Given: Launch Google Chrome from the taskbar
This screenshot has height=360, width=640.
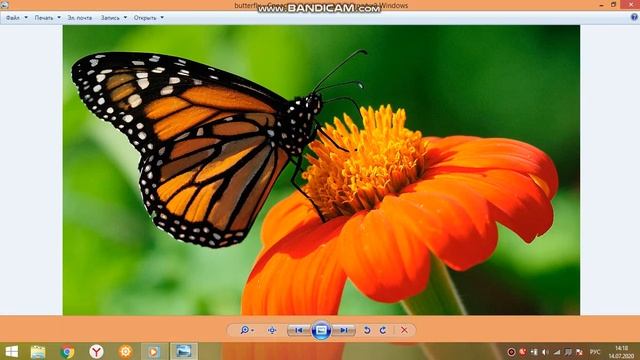Looking at the screenshot, I should coord(68,351).
